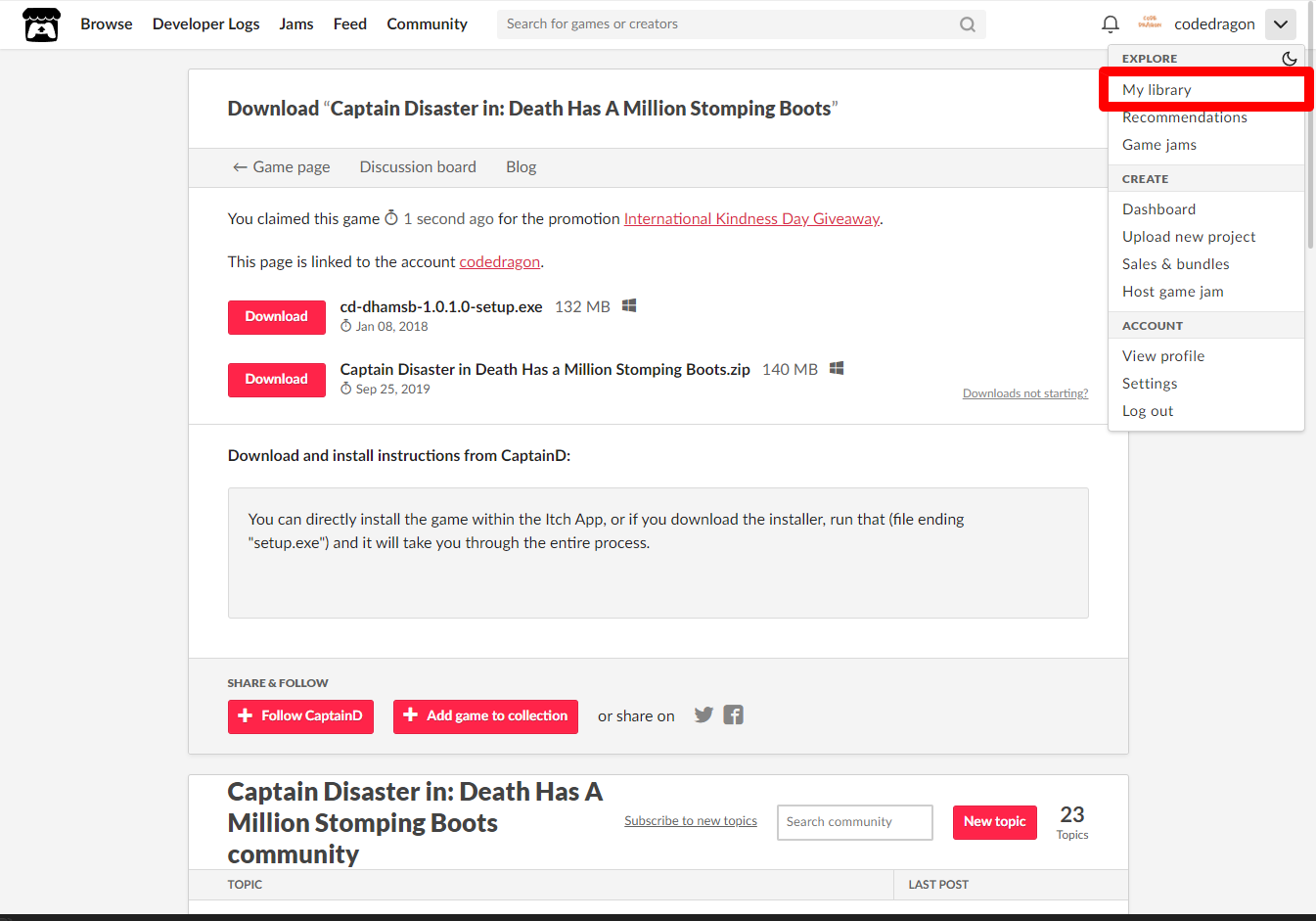The height and width of the screenshot is (921, 1316).
Task: Click the Windows icon beside setup.exe
Action: (x=629, y=306)
